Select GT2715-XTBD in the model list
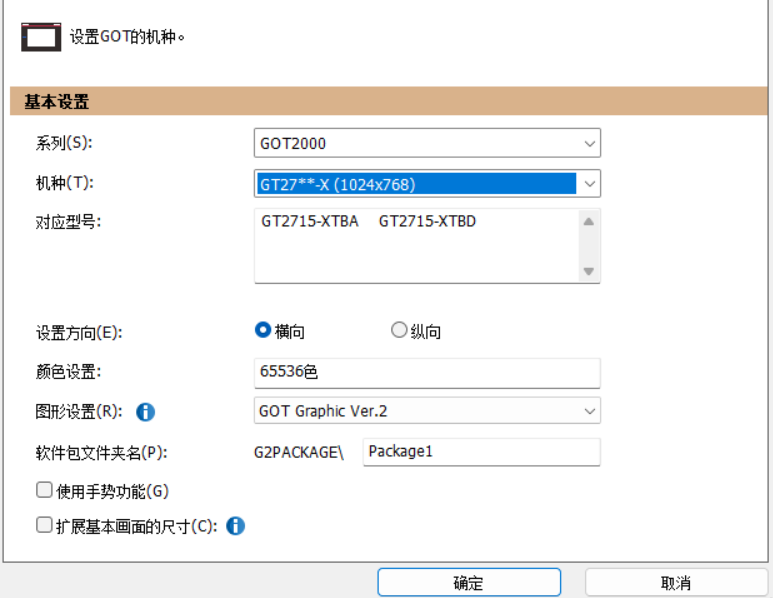 point(427,222)
